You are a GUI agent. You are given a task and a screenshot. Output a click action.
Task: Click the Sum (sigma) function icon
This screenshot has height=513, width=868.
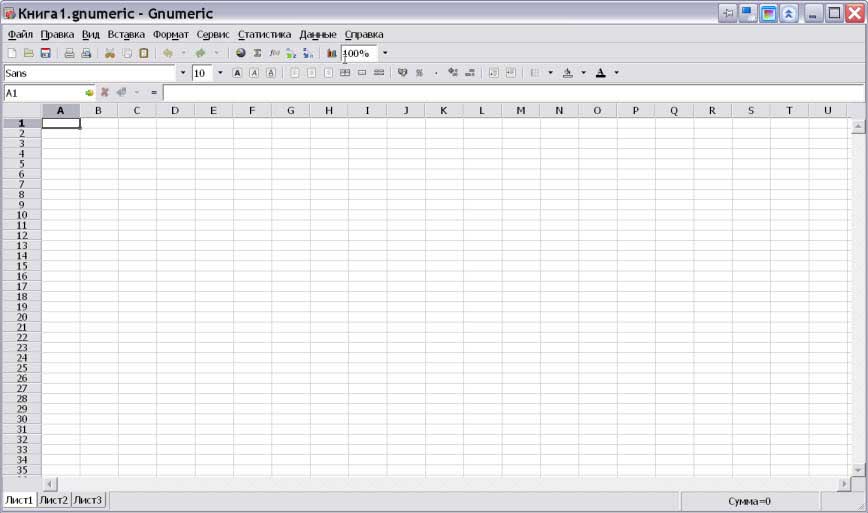[x=257, y=53]
